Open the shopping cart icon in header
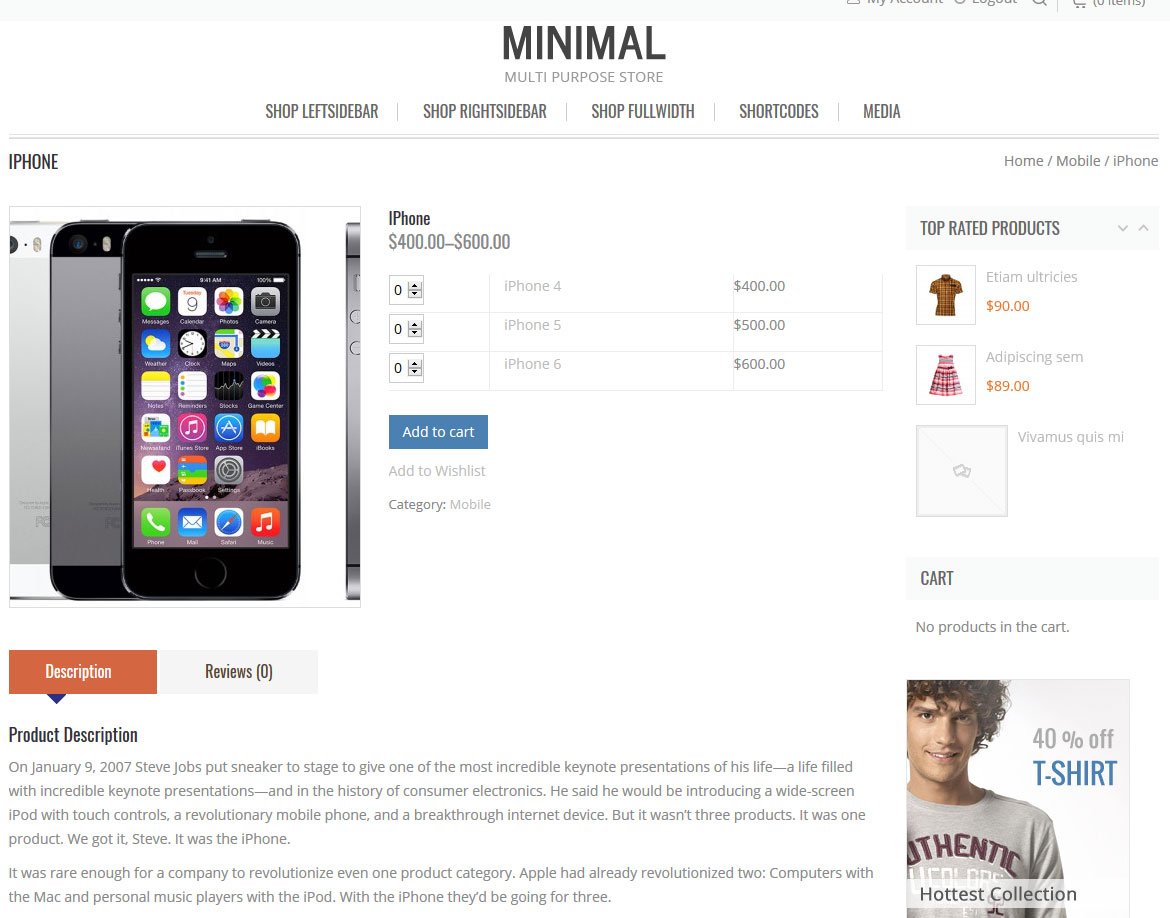This screenshot has width=1170, height=918. 1079,3
